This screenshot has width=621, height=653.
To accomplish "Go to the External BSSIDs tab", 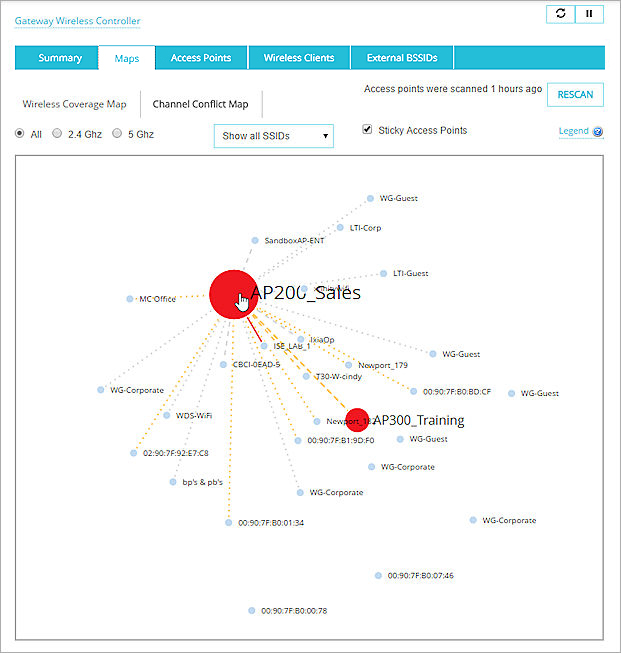I will [395, 58].
